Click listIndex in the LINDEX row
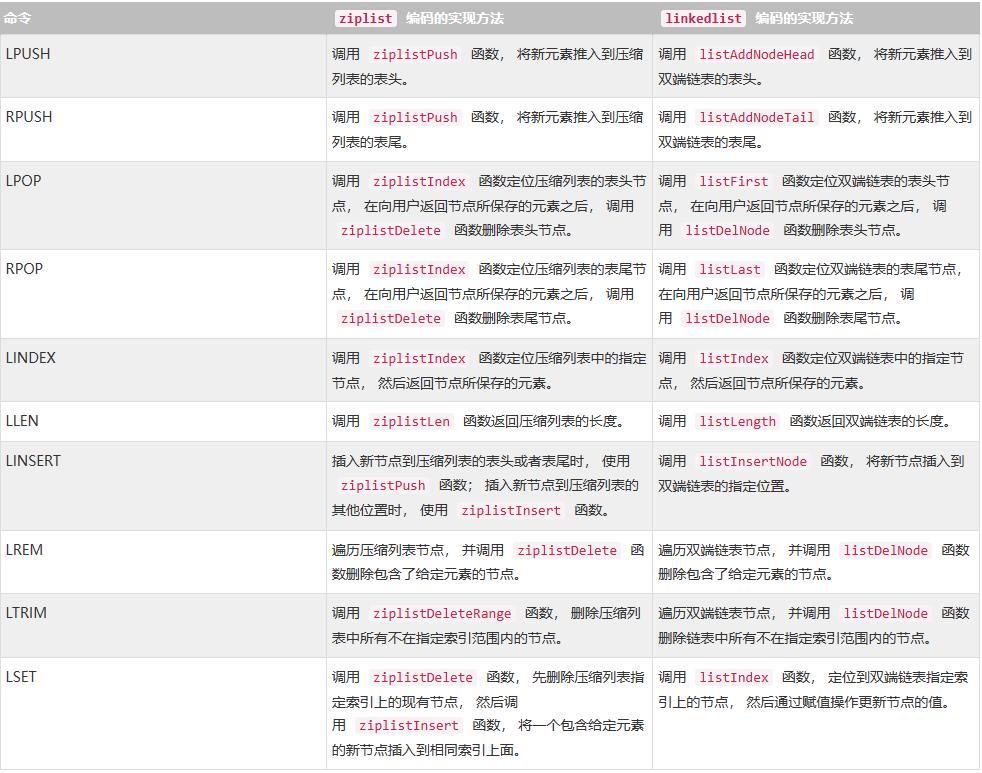The image size is (982, 773). pos(733,358)
